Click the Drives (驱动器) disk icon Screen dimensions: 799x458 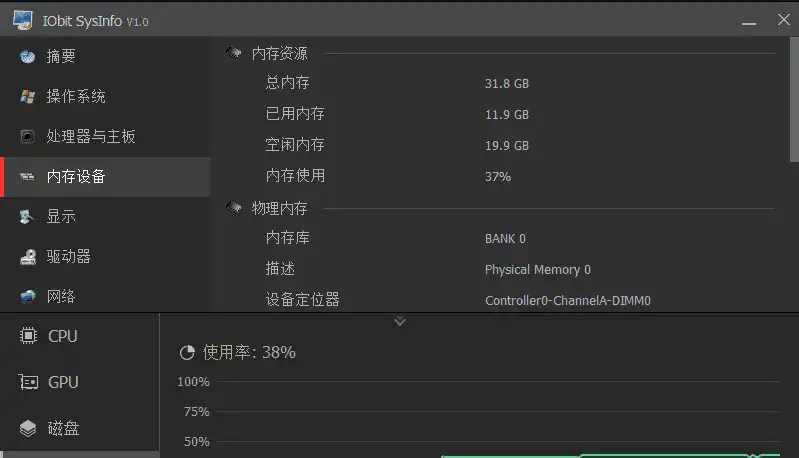(28, 257)
